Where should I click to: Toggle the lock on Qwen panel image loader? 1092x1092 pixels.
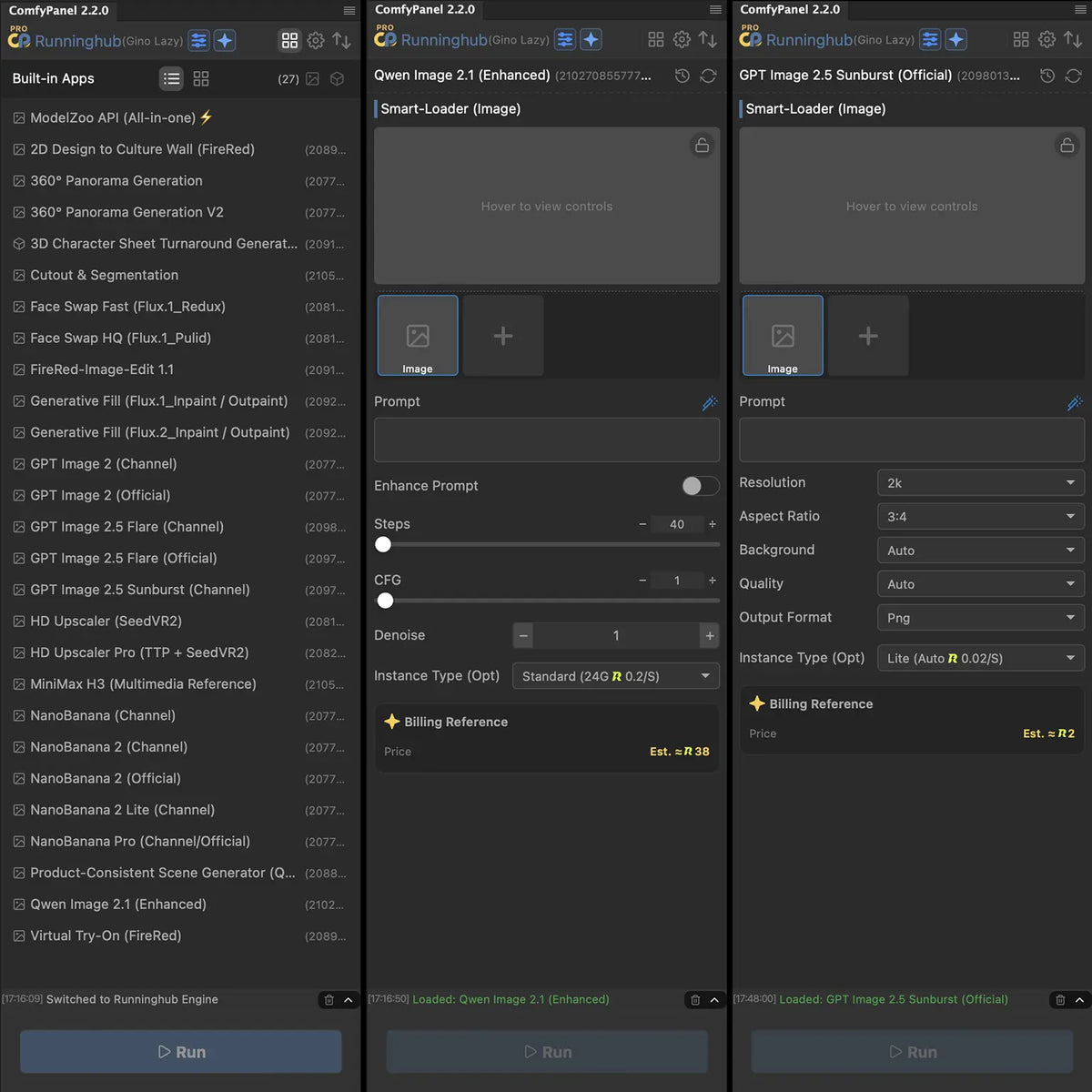(702, 146)
